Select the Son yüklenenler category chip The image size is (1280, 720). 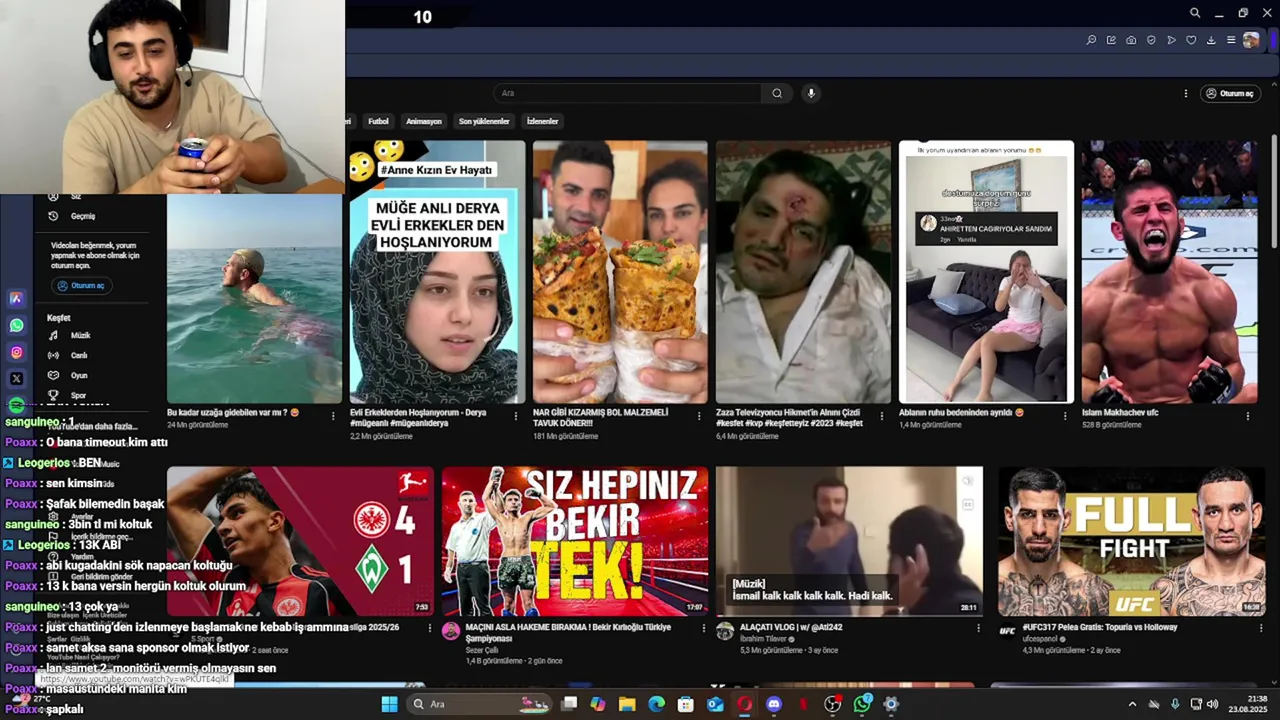pyautogui.click(x=484, y=121)
